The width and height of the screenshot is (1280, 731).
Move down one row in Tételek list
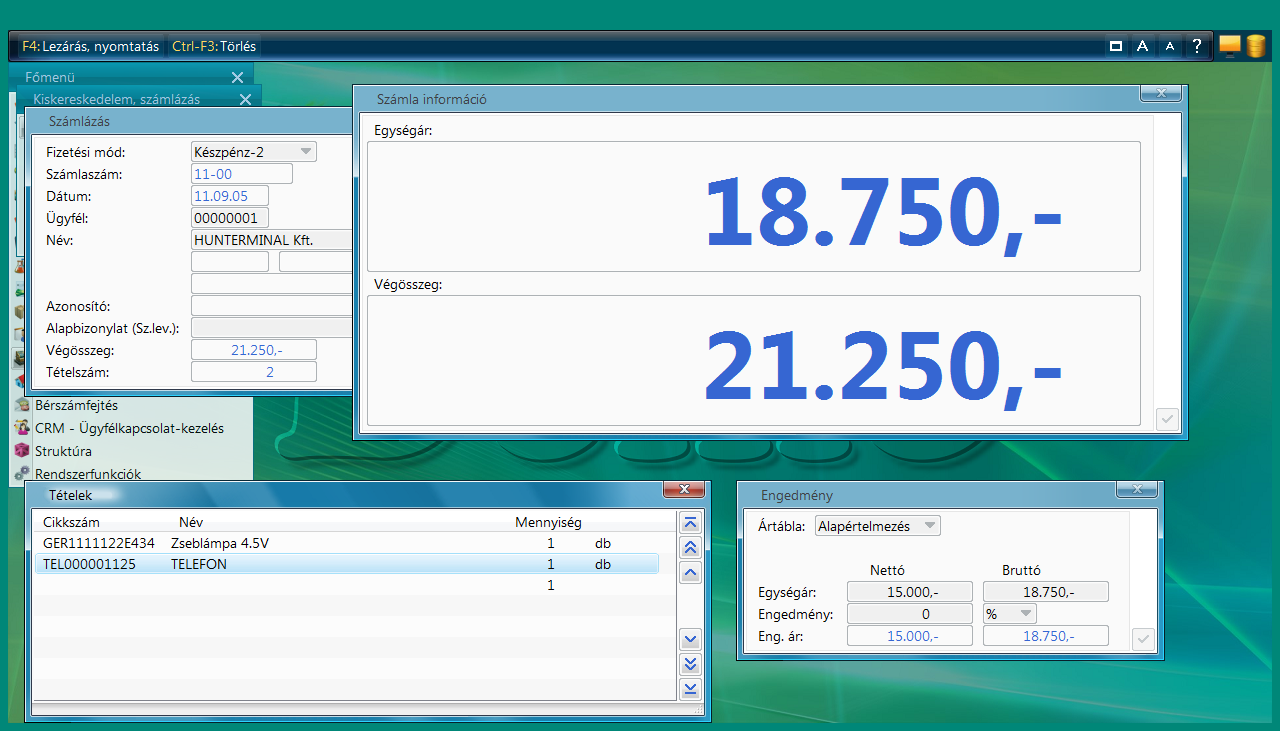tap(690, 640)
